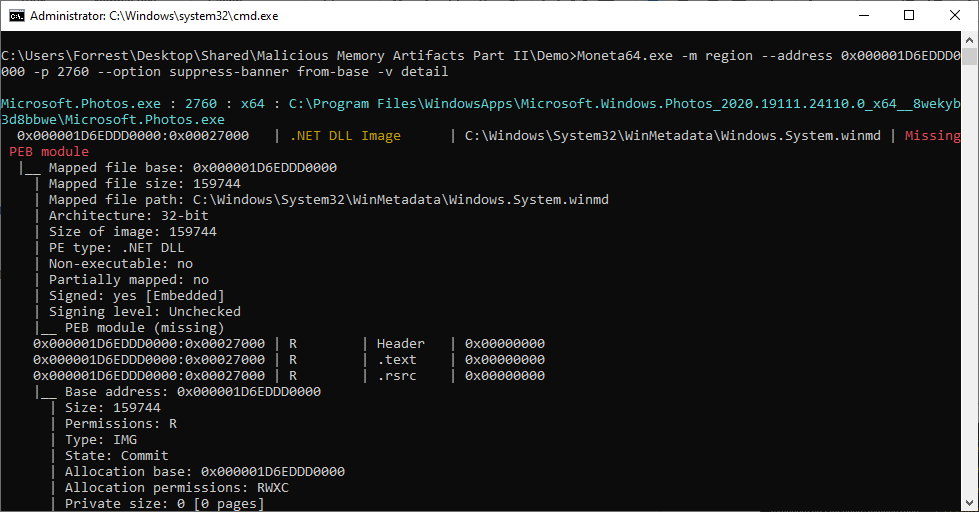Click the .text section row

coord(289,360)
